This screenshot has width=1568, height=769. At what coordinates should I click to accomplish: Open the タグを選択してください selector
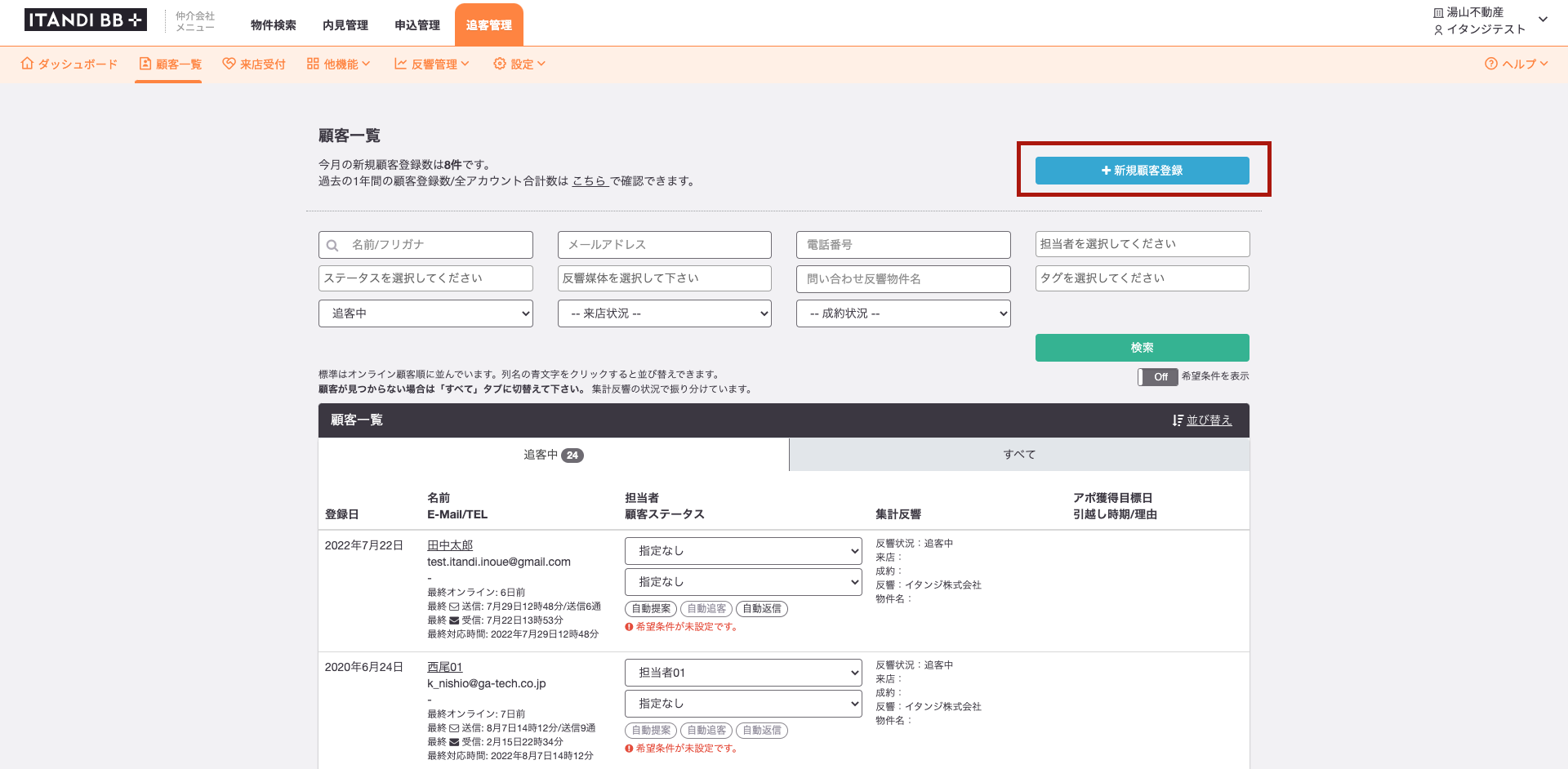[1143, 278]
